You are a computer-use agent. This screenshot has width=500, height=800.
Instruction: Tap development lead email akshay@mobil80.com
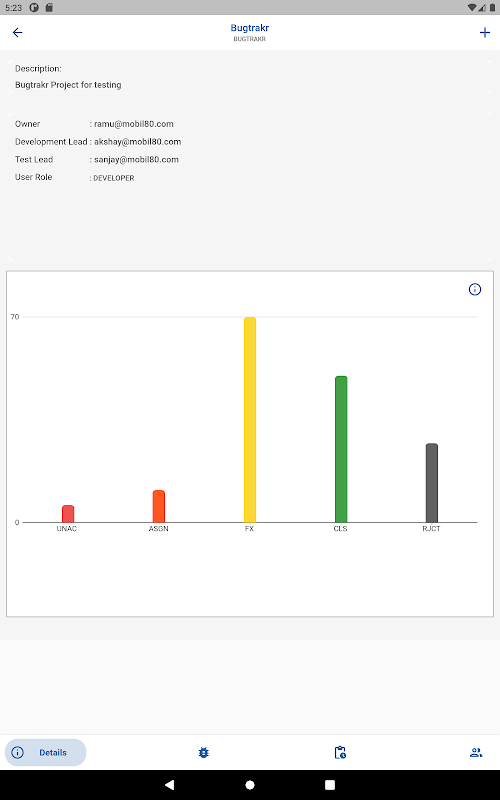point(137,142)
